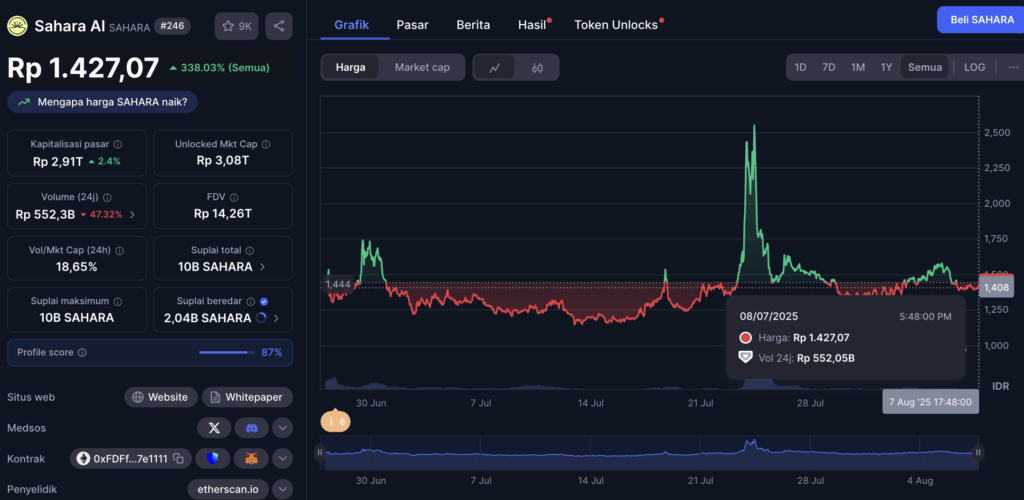
Task: Set chart range to 7D
Action: pyautogui.click(x=829, y=67)
